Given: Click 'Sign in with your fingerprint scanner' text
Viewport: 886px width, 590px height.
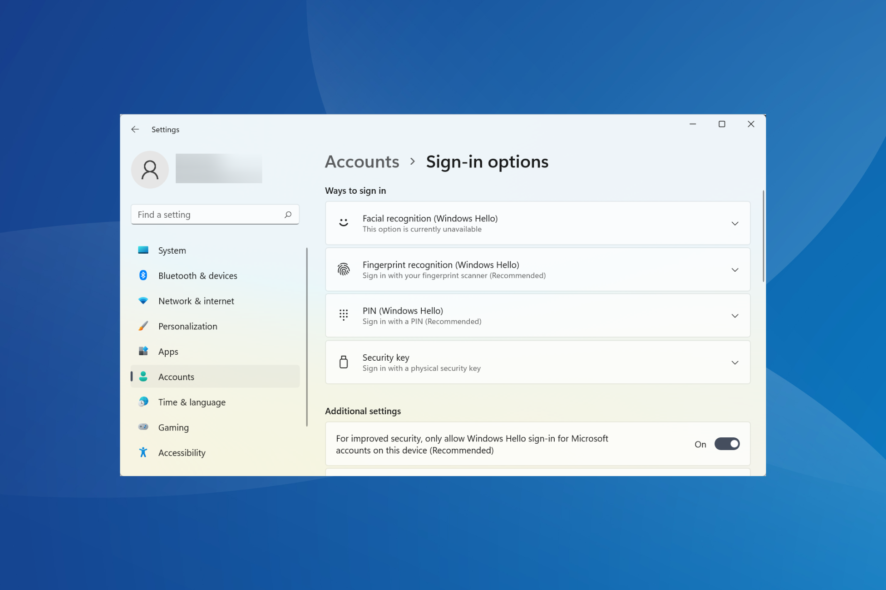Looking at the screenshot, I should coord(425,276).
